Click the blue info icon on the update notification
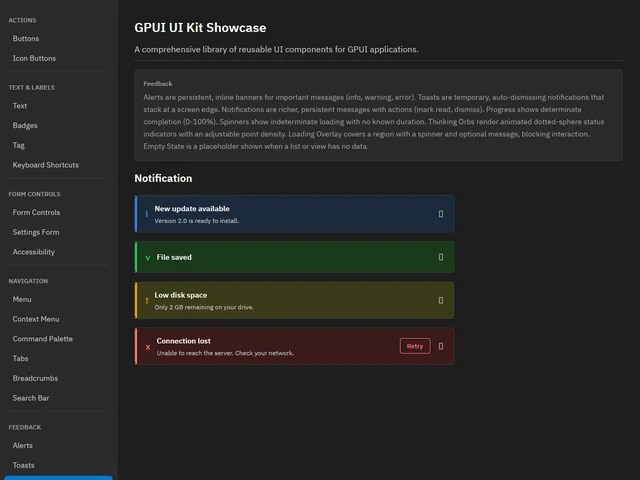Screen dimensions: 640x480 [147, 214]
